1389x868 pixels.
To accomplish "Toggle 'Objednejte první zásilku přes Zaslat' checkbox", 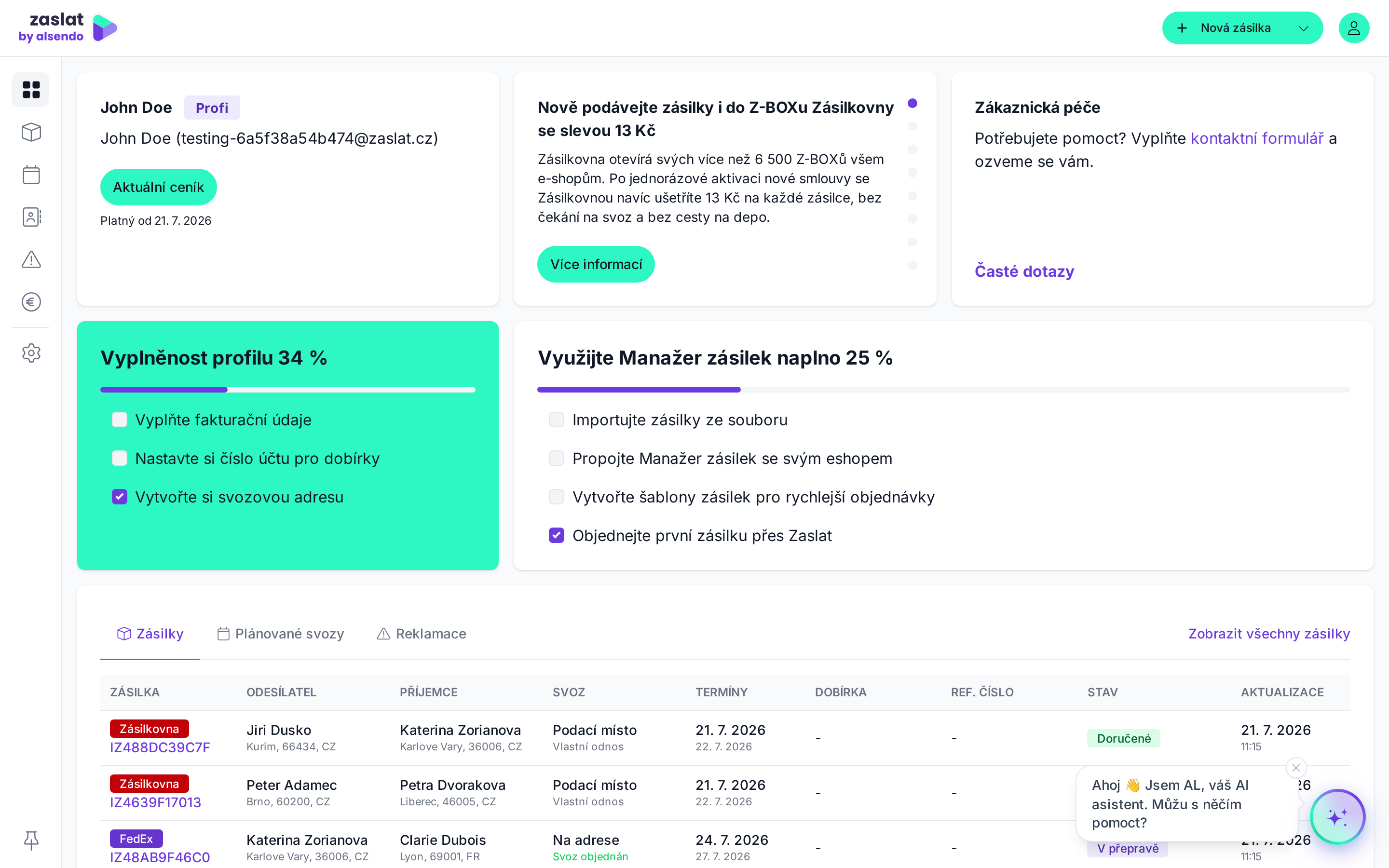I will coord(556,536).
